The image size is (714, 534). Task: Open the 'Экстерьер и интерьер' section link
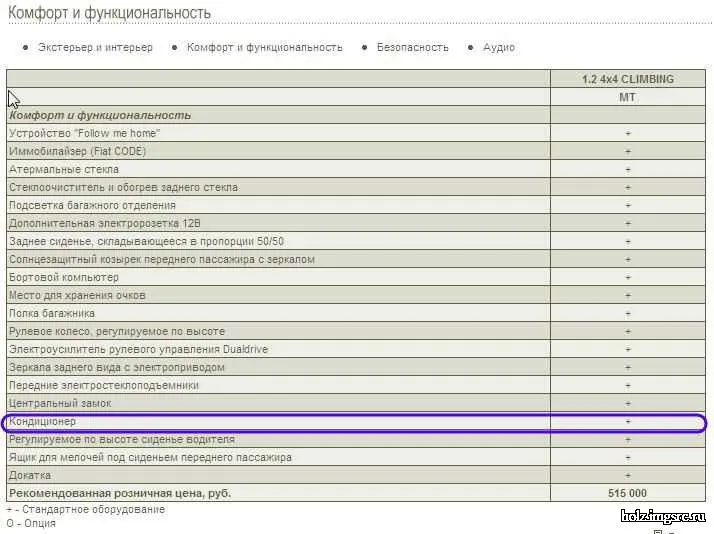click(x=95, y=47)
